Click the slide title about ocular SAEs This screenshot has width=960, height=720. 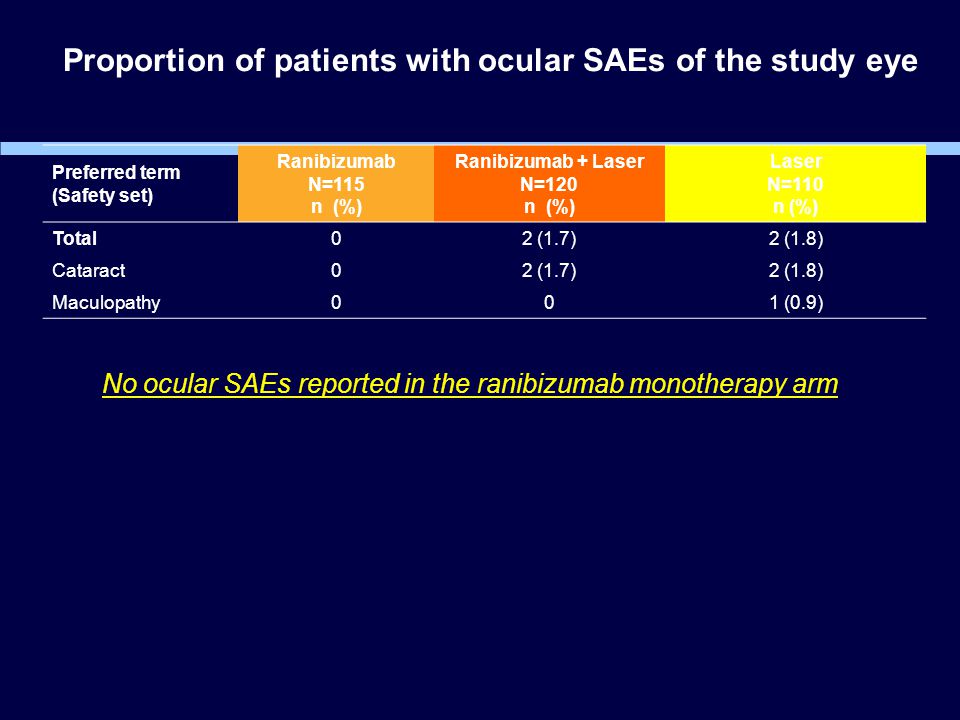(x=490, y=61)
